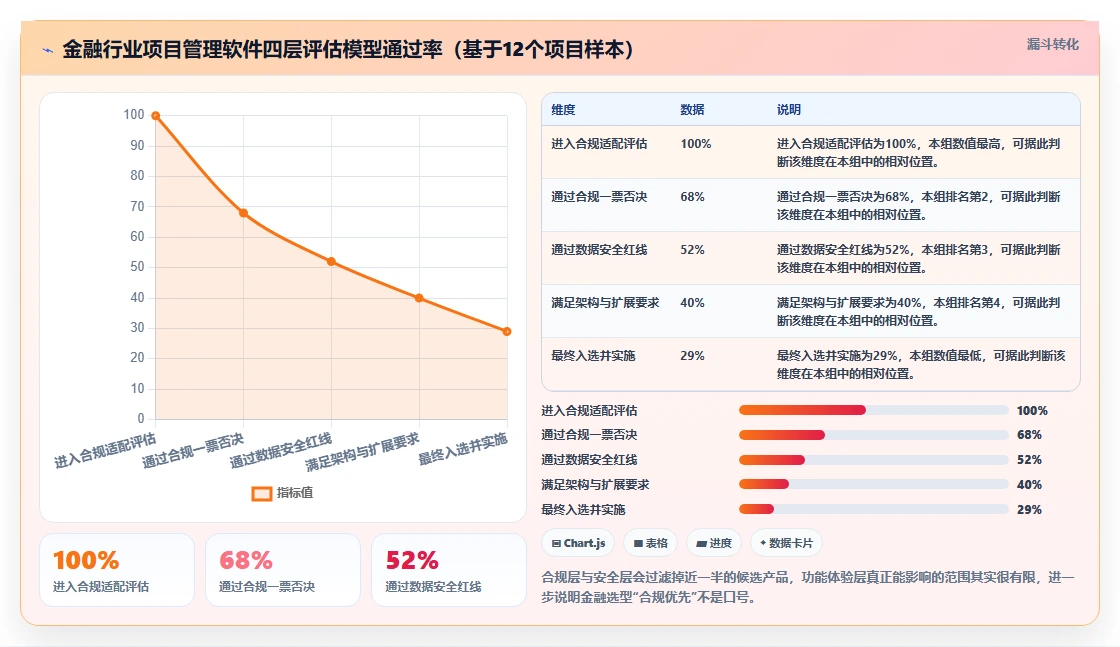1120x647 pixels.
Task: Click the 漏斗转化 tag in header
Action: [1052, 44]
